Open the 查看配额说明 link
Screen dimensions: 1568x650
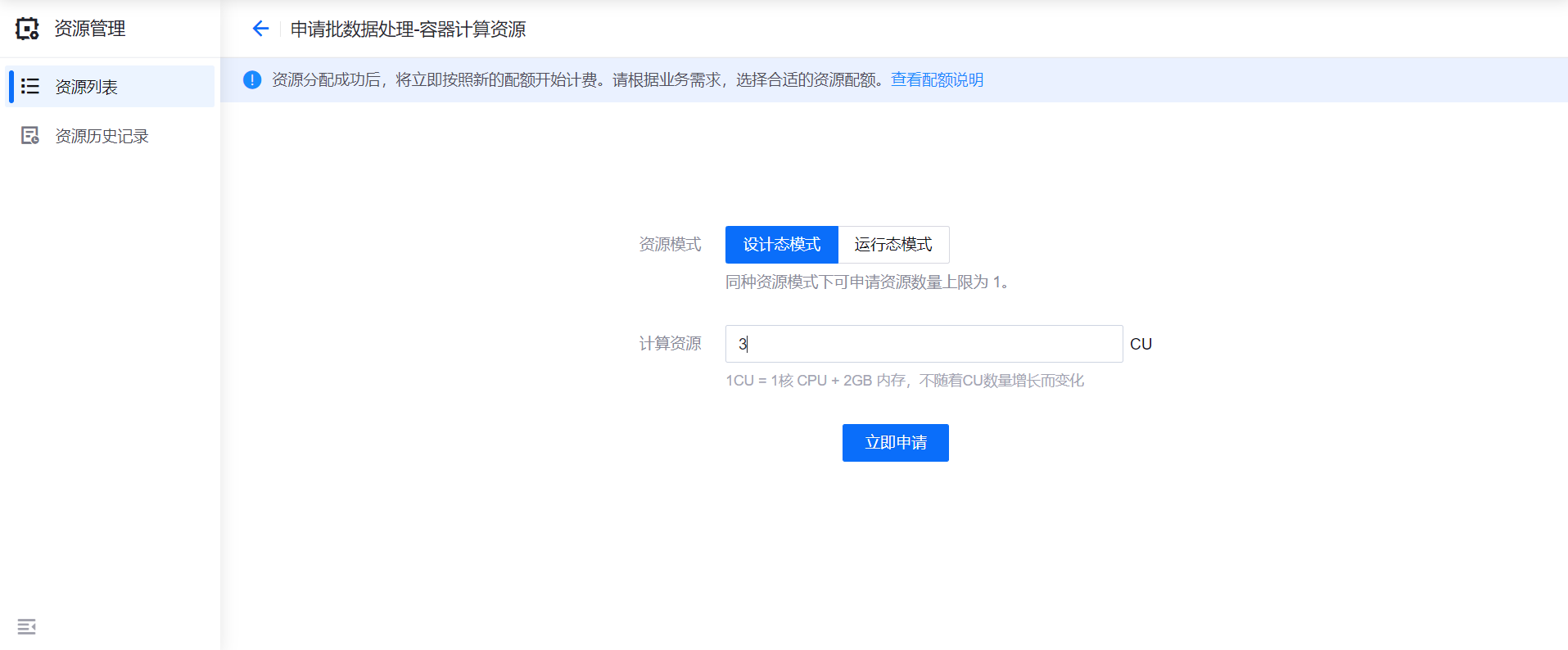[937, 79]
